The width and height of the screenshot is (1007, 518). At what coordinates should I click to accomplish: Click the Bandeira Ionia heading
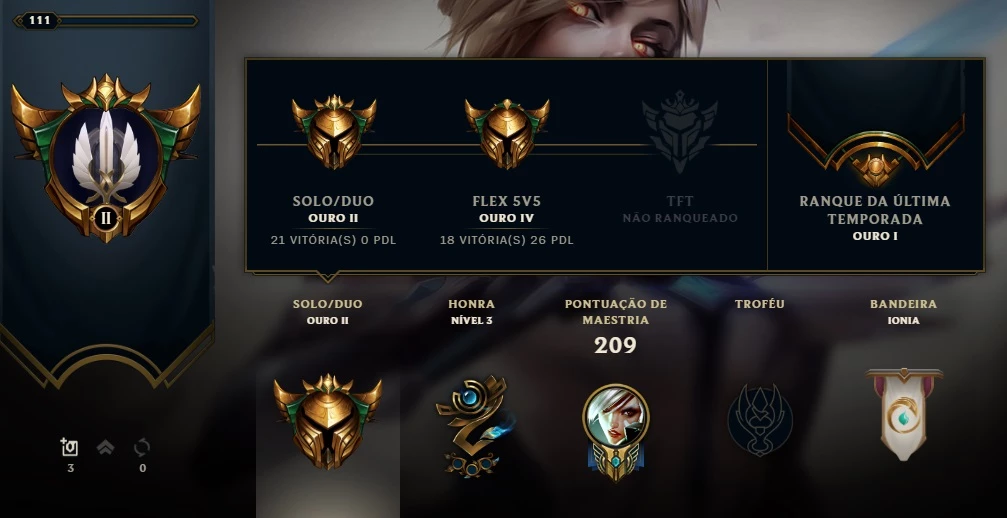click(904, 311)
